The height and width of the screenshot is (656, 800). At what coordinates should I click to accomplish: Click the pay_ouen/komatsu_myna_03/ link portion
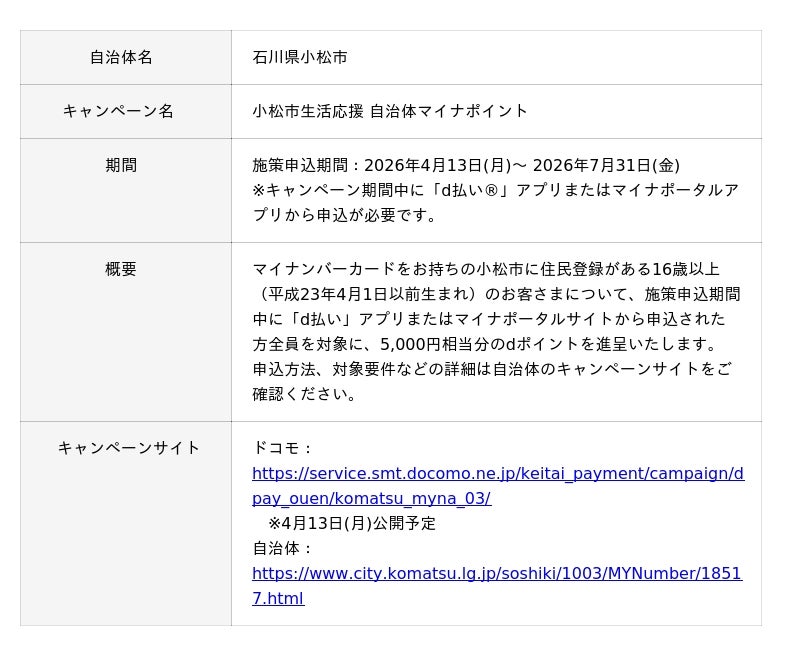(x=371, y=498)
